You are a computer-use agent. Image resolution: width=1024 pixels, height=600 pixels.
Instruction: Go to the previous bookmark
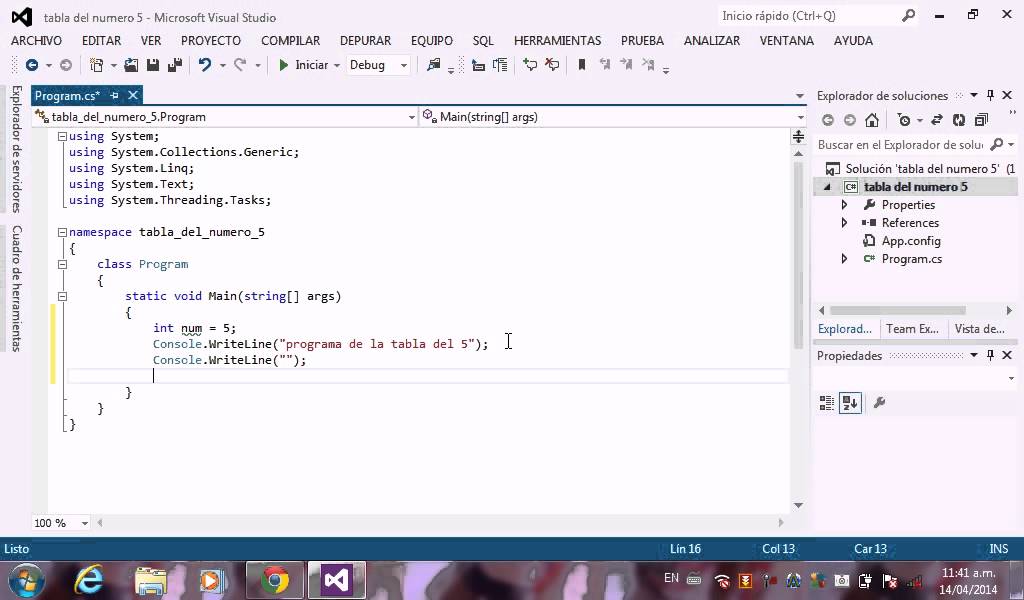pos(605,65)
